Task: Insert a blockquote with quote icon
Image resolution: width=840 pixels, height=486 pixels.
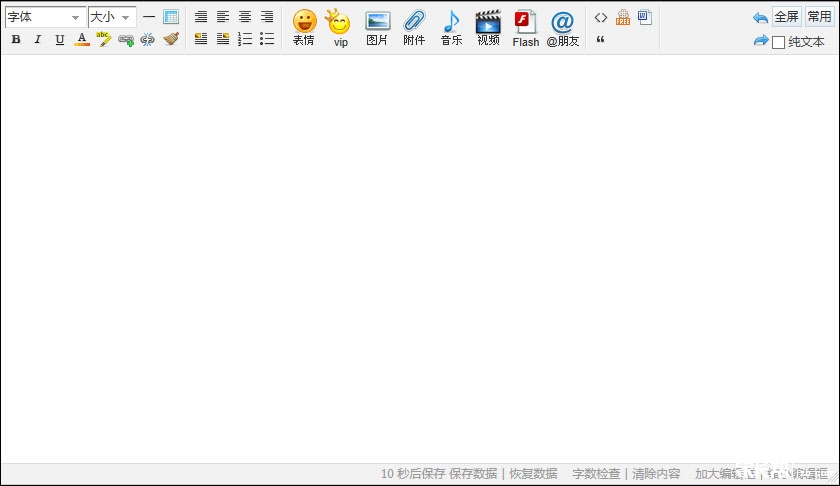Action: click(601, 40)
